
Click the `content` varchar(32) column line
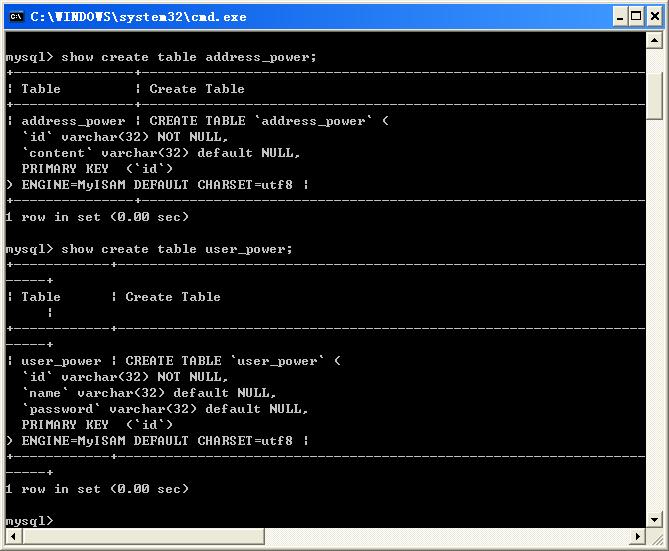click(161, 153)
